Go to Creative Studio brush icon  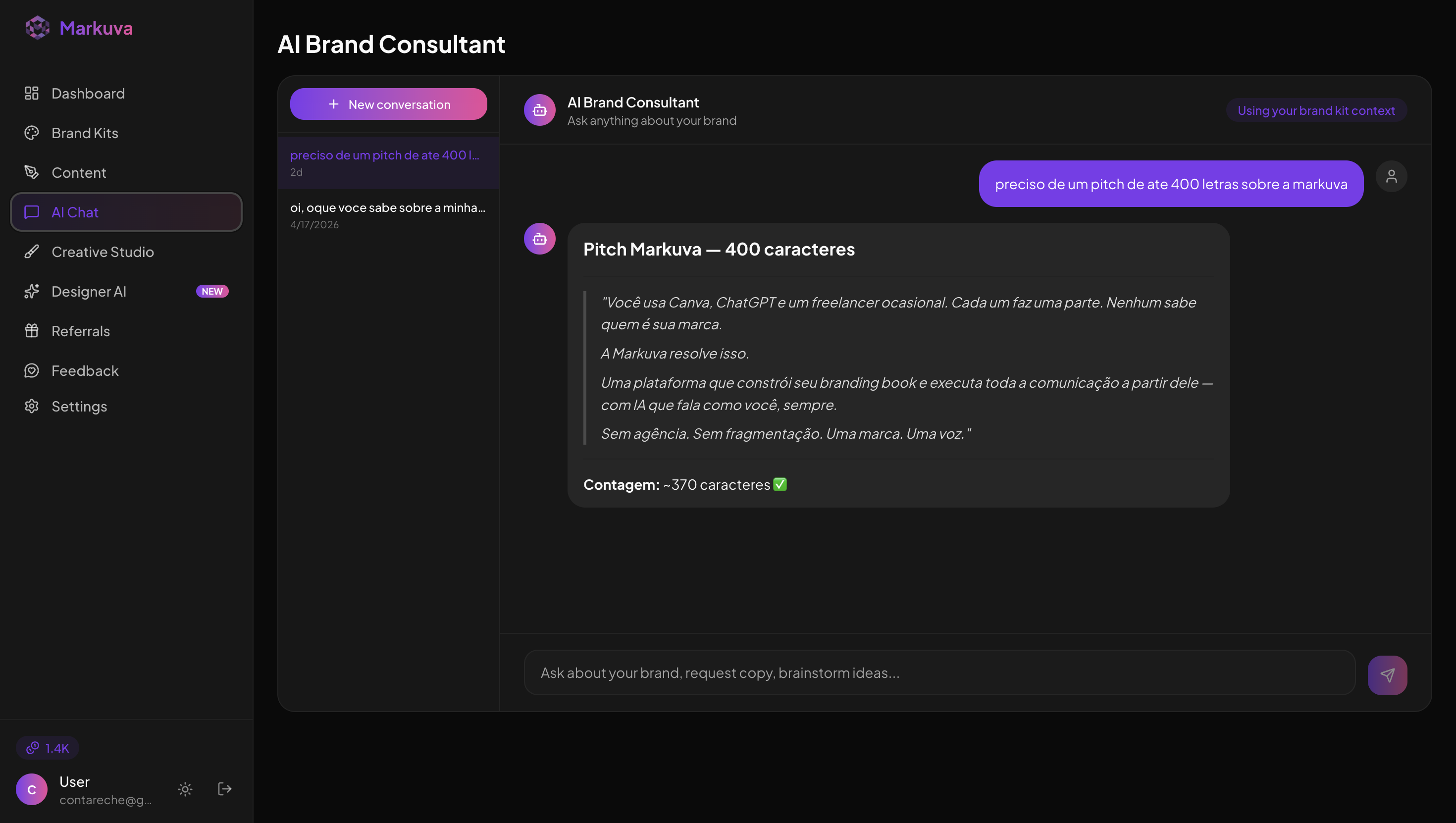pos(32,252)
